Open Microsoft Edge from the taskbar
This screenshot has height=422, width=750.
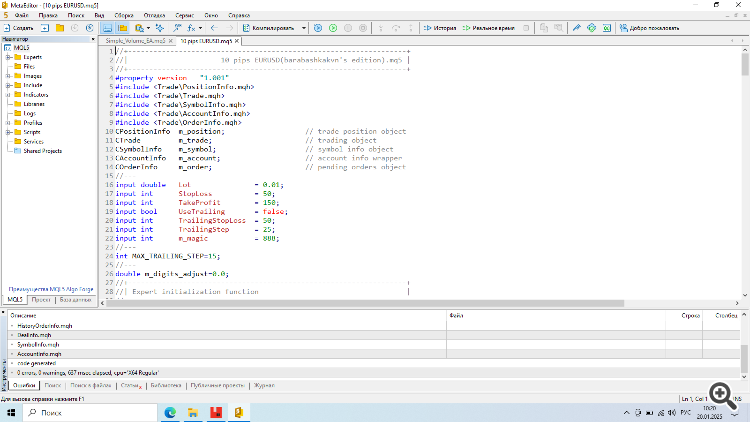click(x=169, y=412)
